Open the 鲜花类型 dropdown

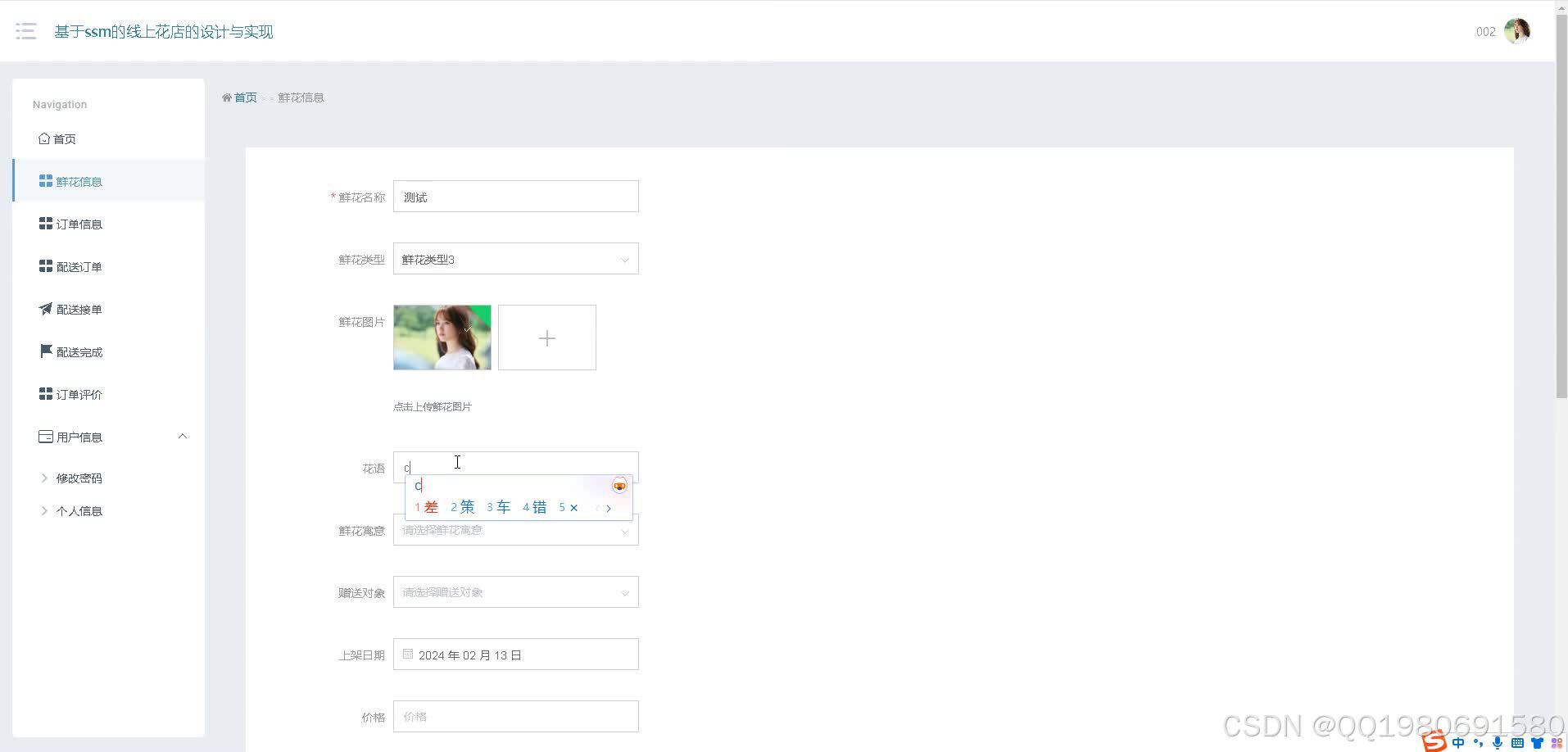(x=516, y=259)
